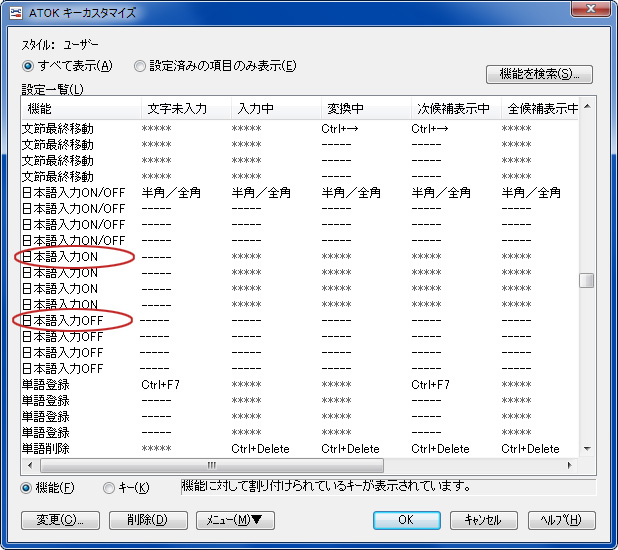
Task: Open 機能を検索(S)... search button
Action: (x=539, y=74)
